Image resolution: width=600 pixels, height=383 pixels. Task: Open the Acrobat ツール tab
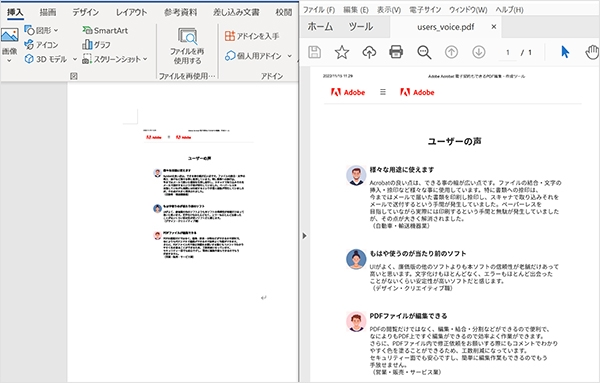pyautogui.click(x=360, y=26)
